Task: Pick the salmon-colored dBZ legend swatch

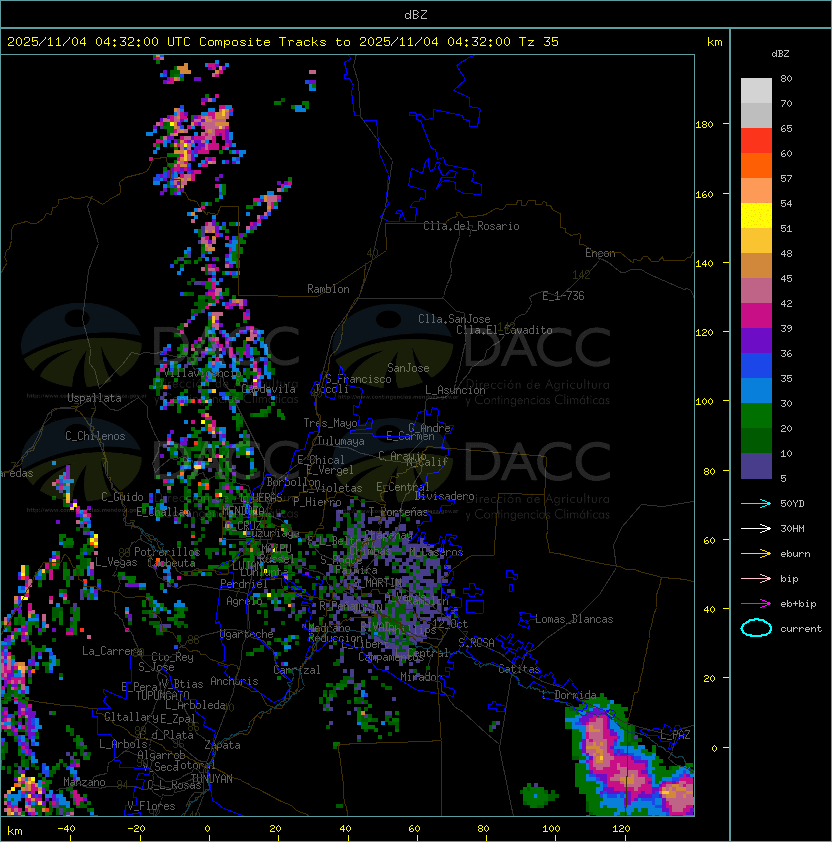Action: (x=756, y=191)
